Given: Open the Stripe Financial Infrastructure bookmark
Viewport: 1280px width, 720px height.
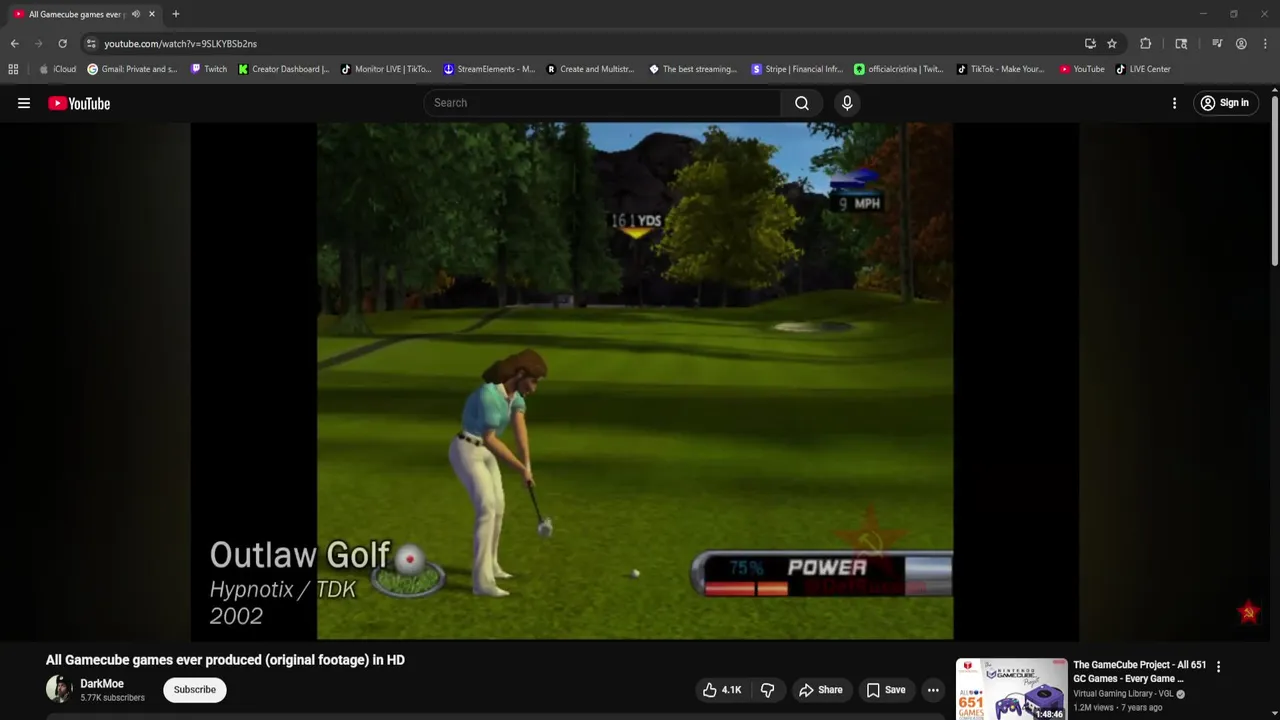Looking at the screenshot, I should click(x=797, y=69).
